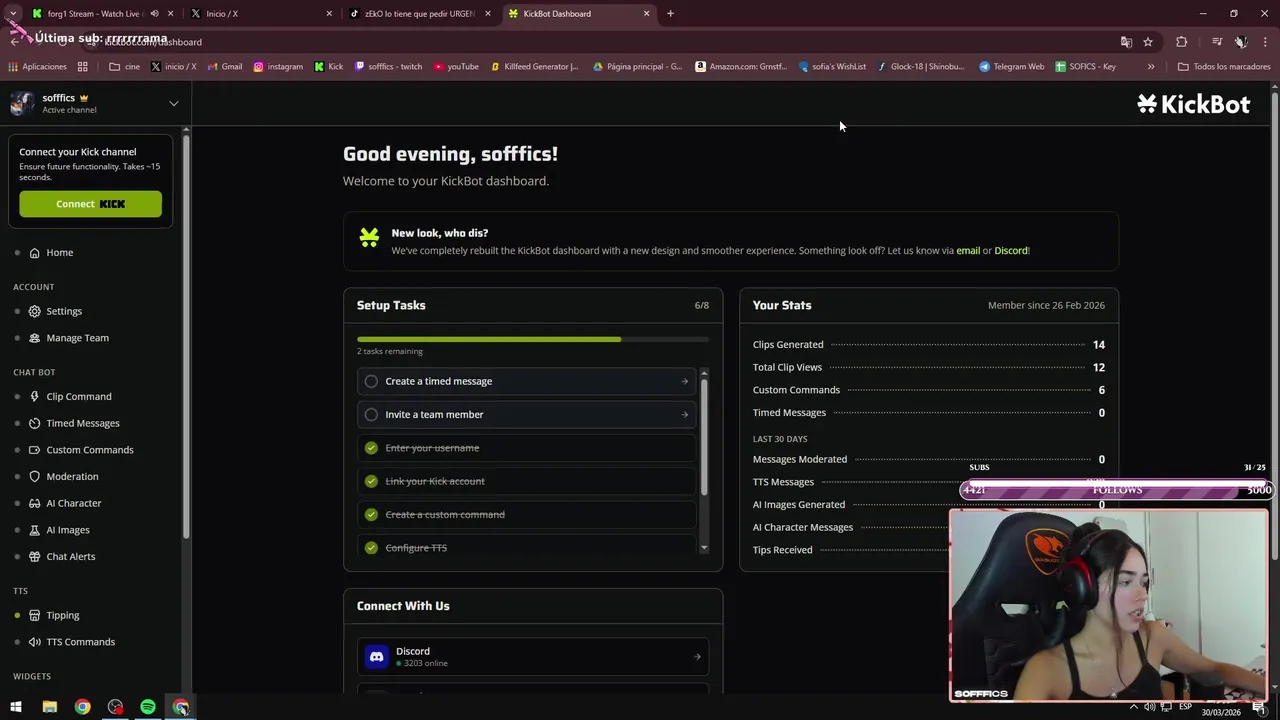Check off 'Create a timed message' circle
Screen dimensions: 1280x720
[x=371, y=381]
